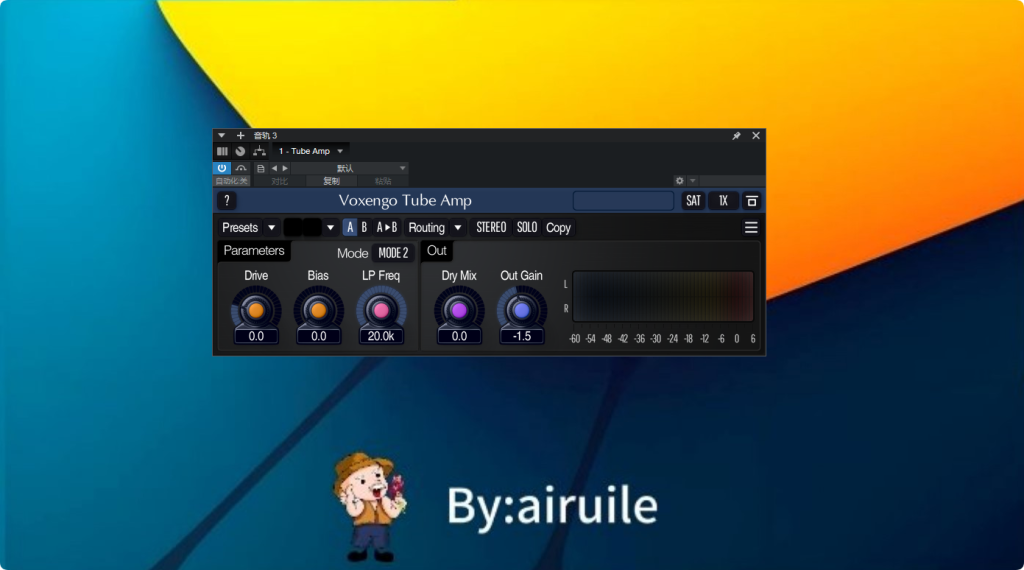1024x570 pixels.
Task: Toggle the SAT output saturation button
Action: click(x=693, y=201)
